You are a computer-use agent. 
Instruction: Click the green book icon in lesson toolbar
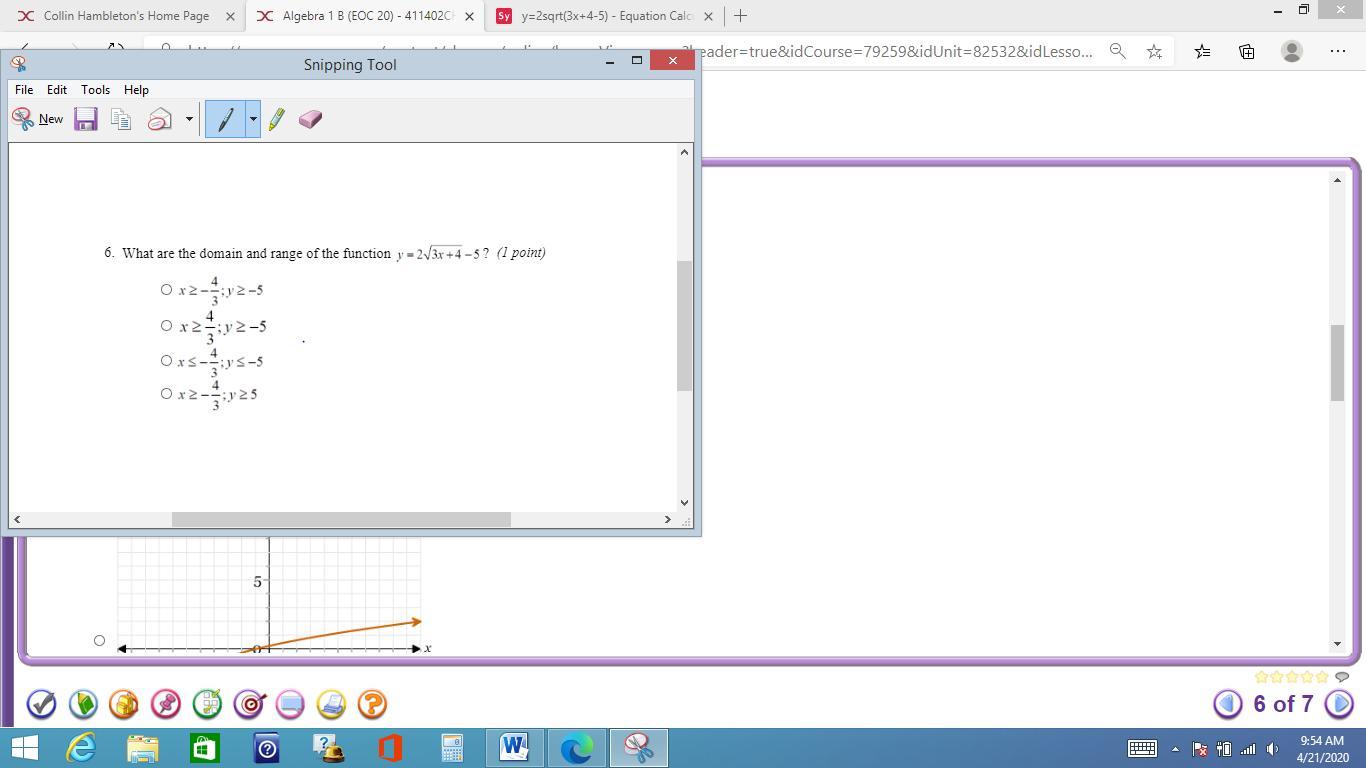coord(83,705)
